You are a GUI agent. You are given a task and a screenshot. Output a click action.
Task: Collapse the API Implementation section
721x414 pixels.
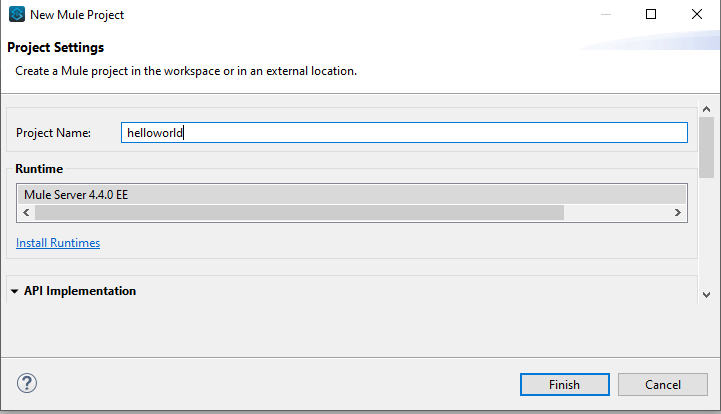(x=15, y=291)
